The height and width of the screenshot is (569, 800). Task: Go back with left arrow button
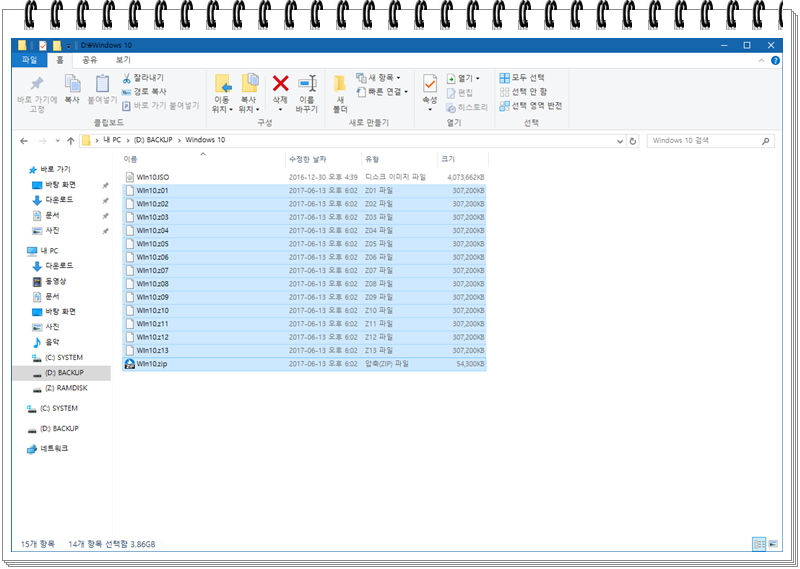pyautogui.click(x=24, y=141)
